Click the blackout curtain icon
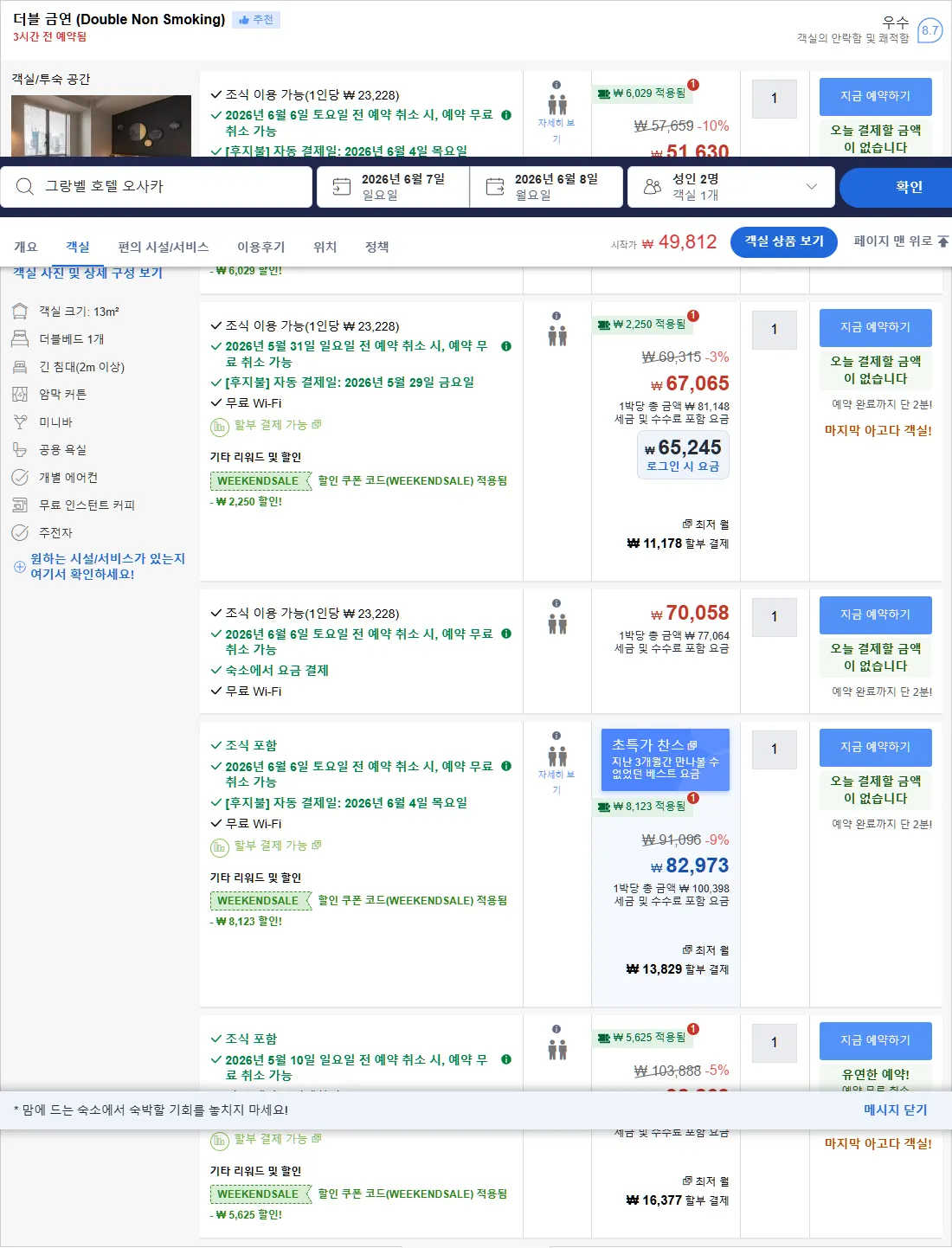Image resolution: width=952 pixels, height=1248 pixels. coord(20,395)
